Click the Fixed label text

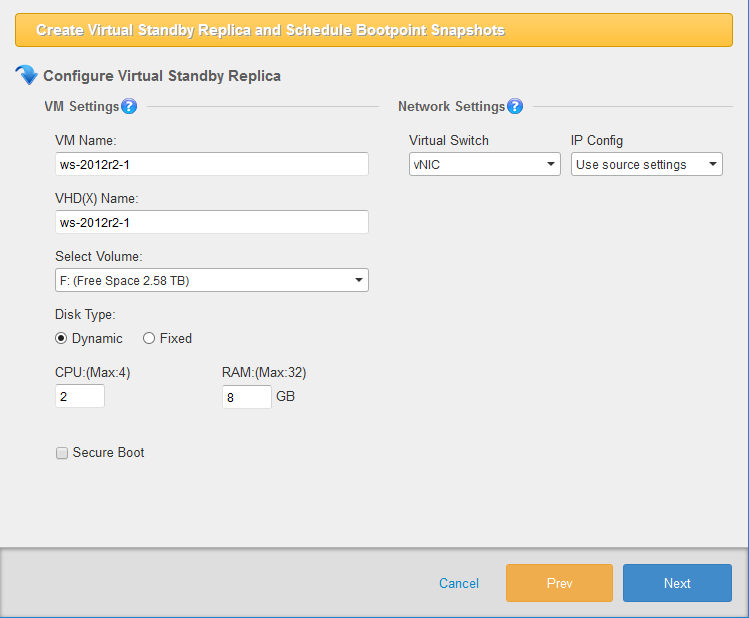(x=176, y=339)
